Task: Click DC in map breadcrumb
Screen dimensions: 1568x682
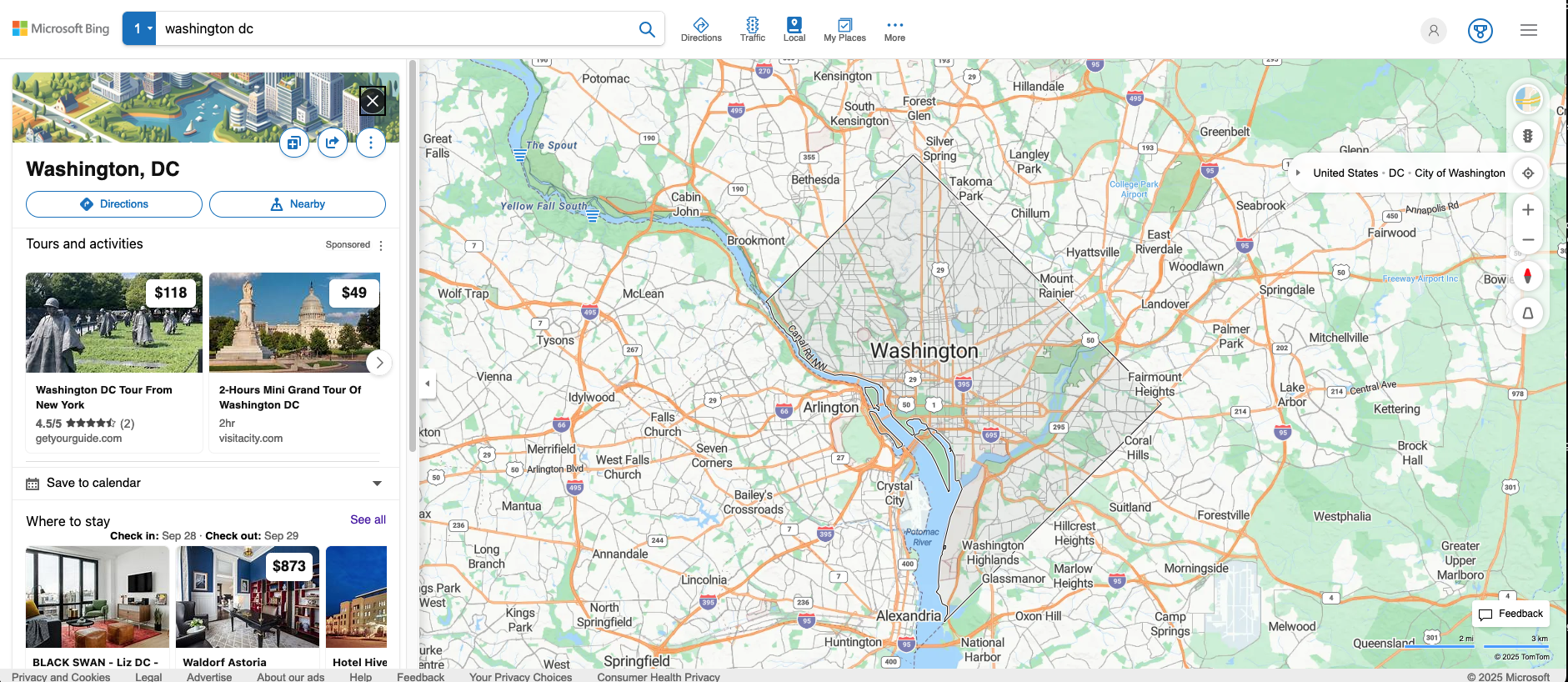Action: coord(1396,173)
